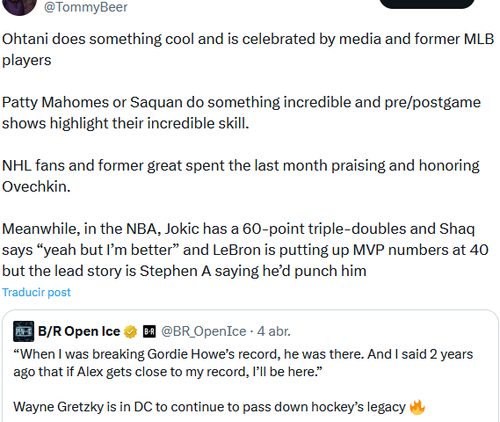Click the 4 abr. timestamp

274,331
